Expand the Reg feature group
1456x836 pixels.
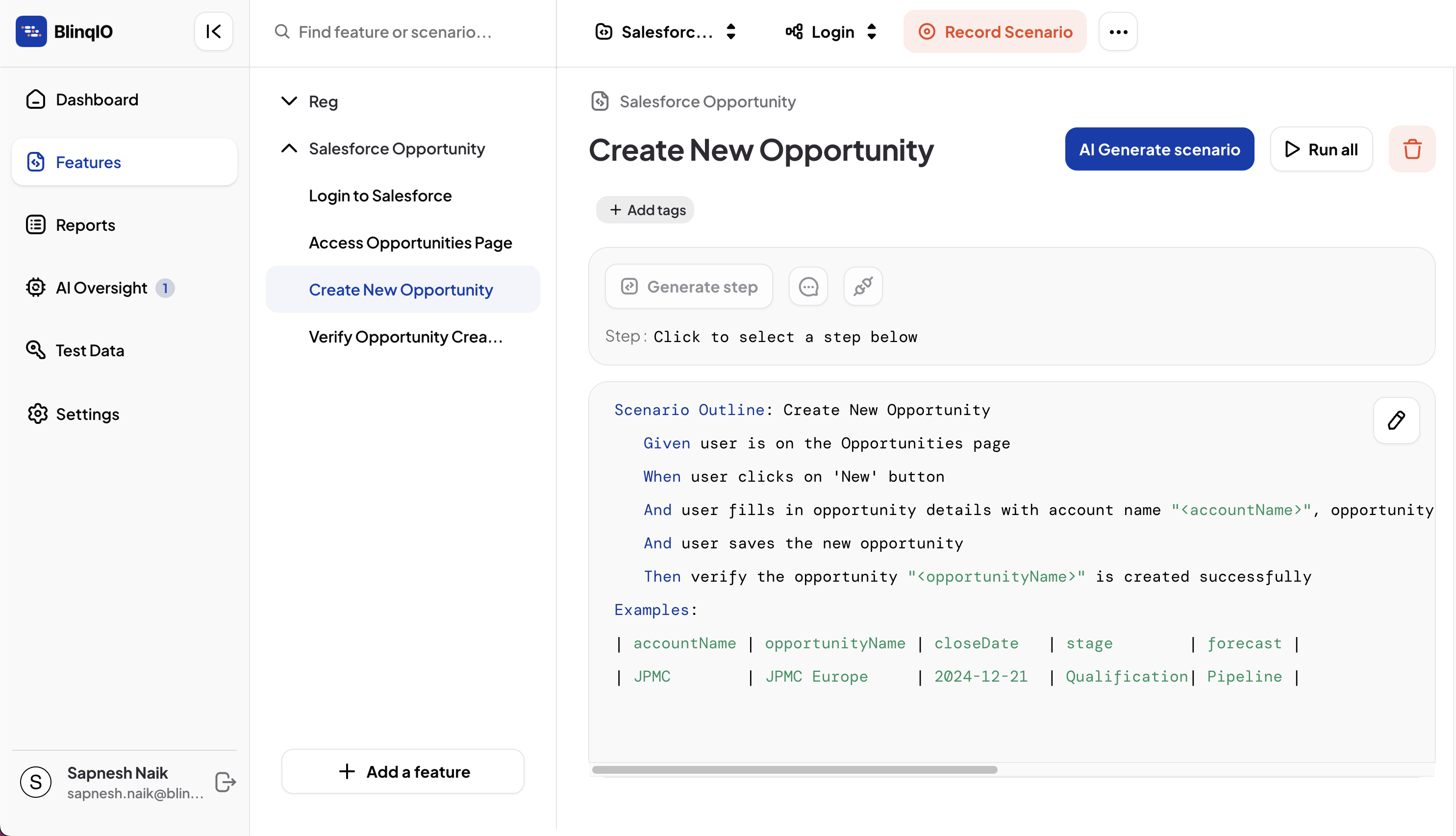coord(289,101)
